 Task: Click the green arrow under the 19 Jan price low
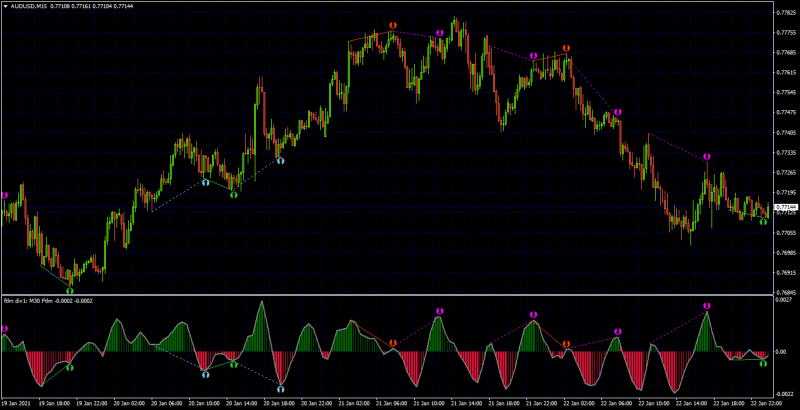click(70, 291)
